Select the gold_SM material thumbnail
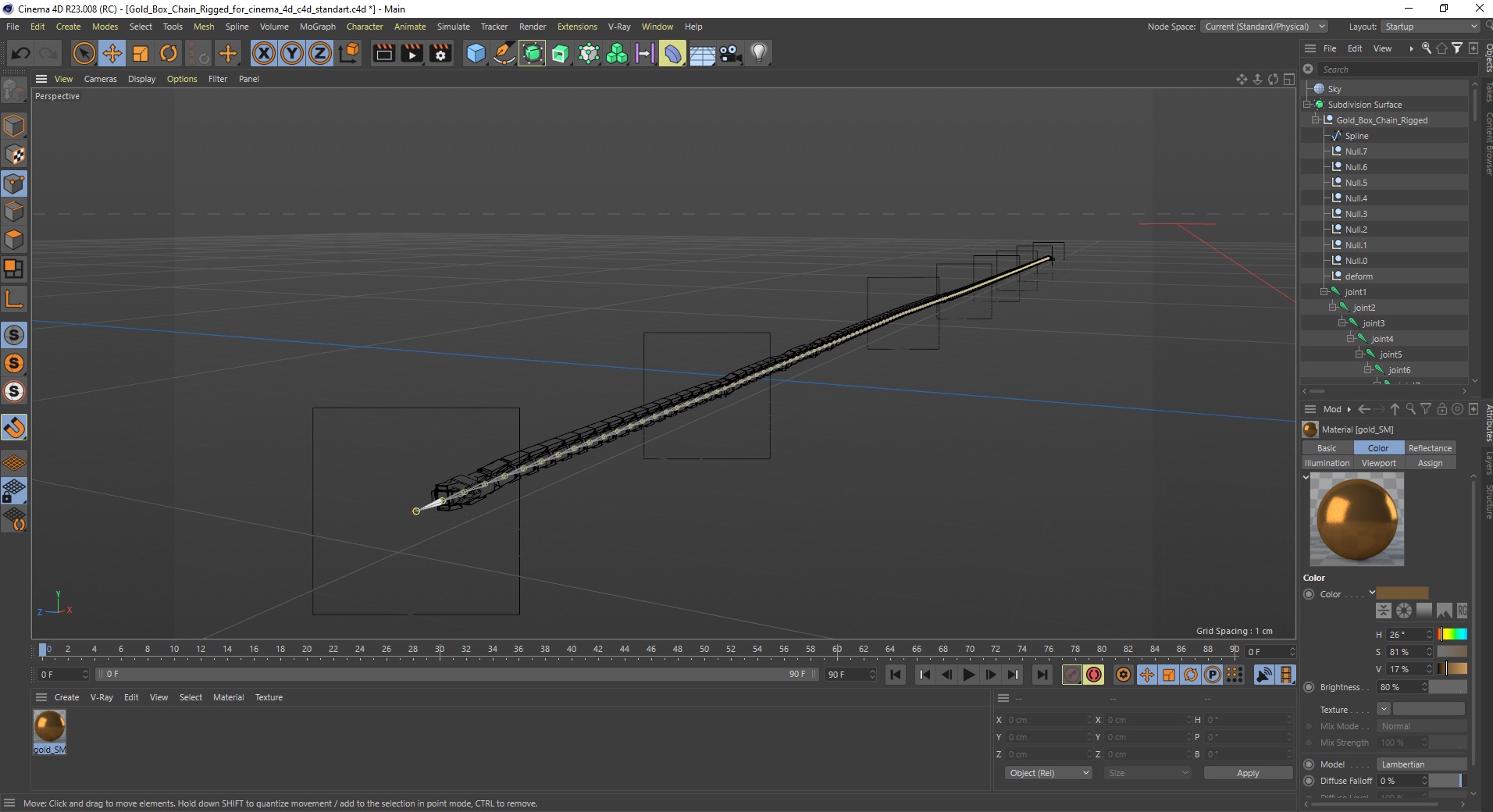The height and width of the screenshot is (812, 1493). click(49, 727)
